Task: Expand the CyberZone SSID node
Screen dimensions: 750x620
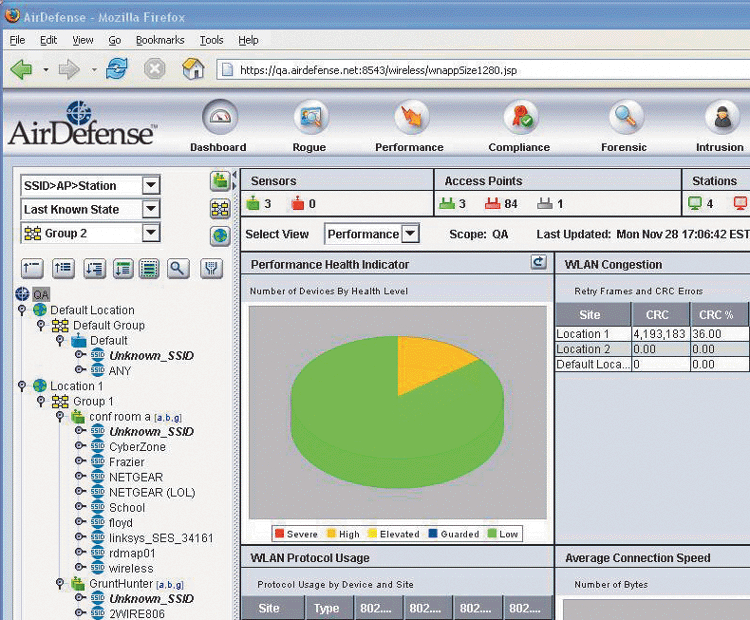Action: click(80, 446)
